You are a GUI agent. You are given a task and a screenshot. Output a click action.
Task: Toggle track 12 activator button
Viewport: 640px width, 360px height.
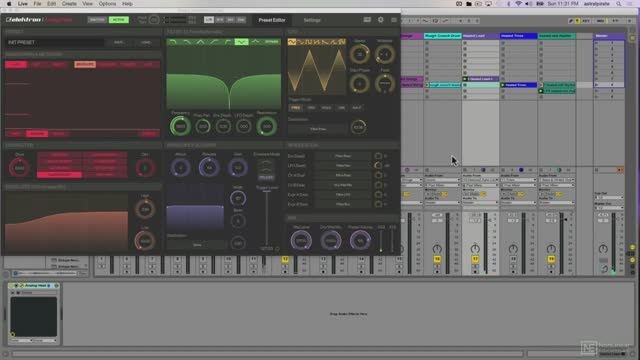click(x=285, y=259)
